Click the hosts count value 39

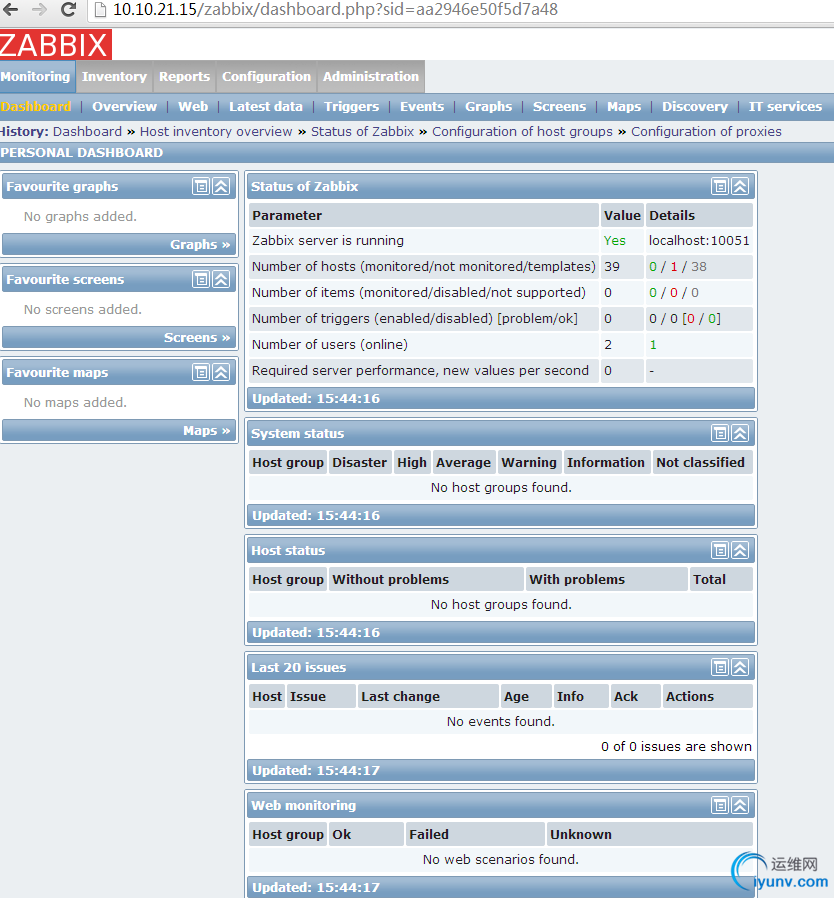tap(612, 266)
